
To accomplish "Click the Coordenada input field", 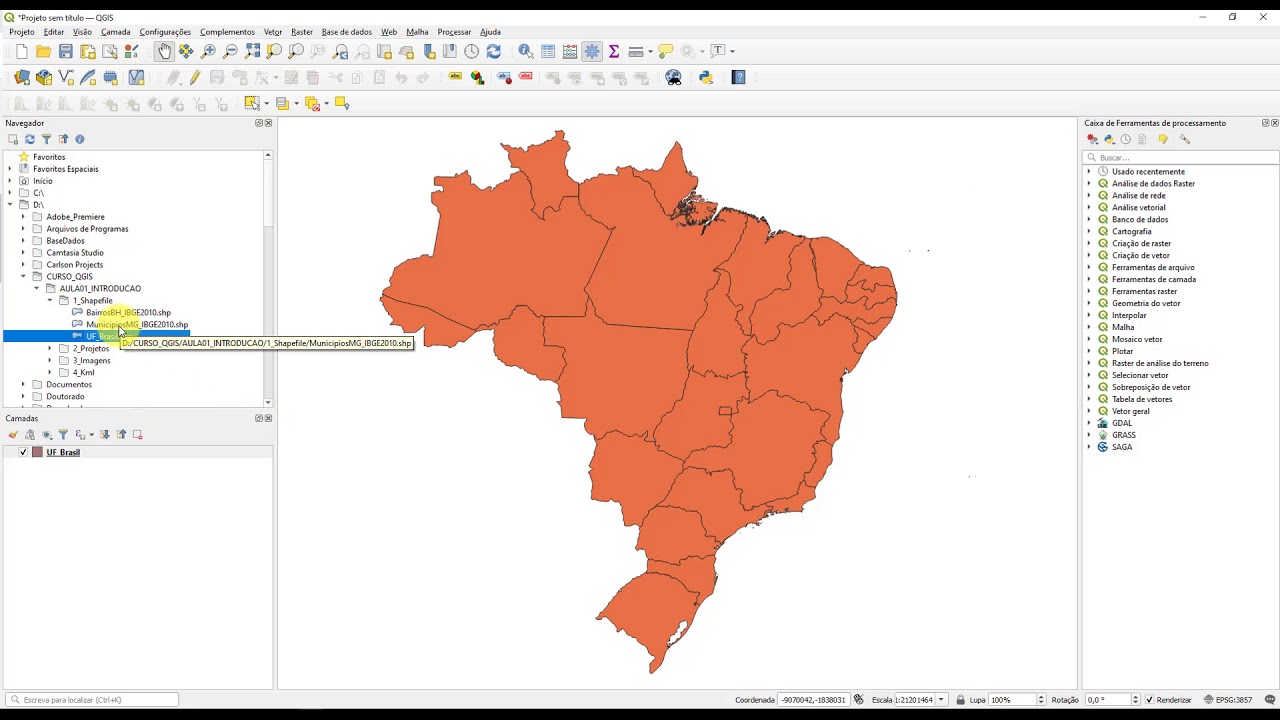I will click(813, 700).
